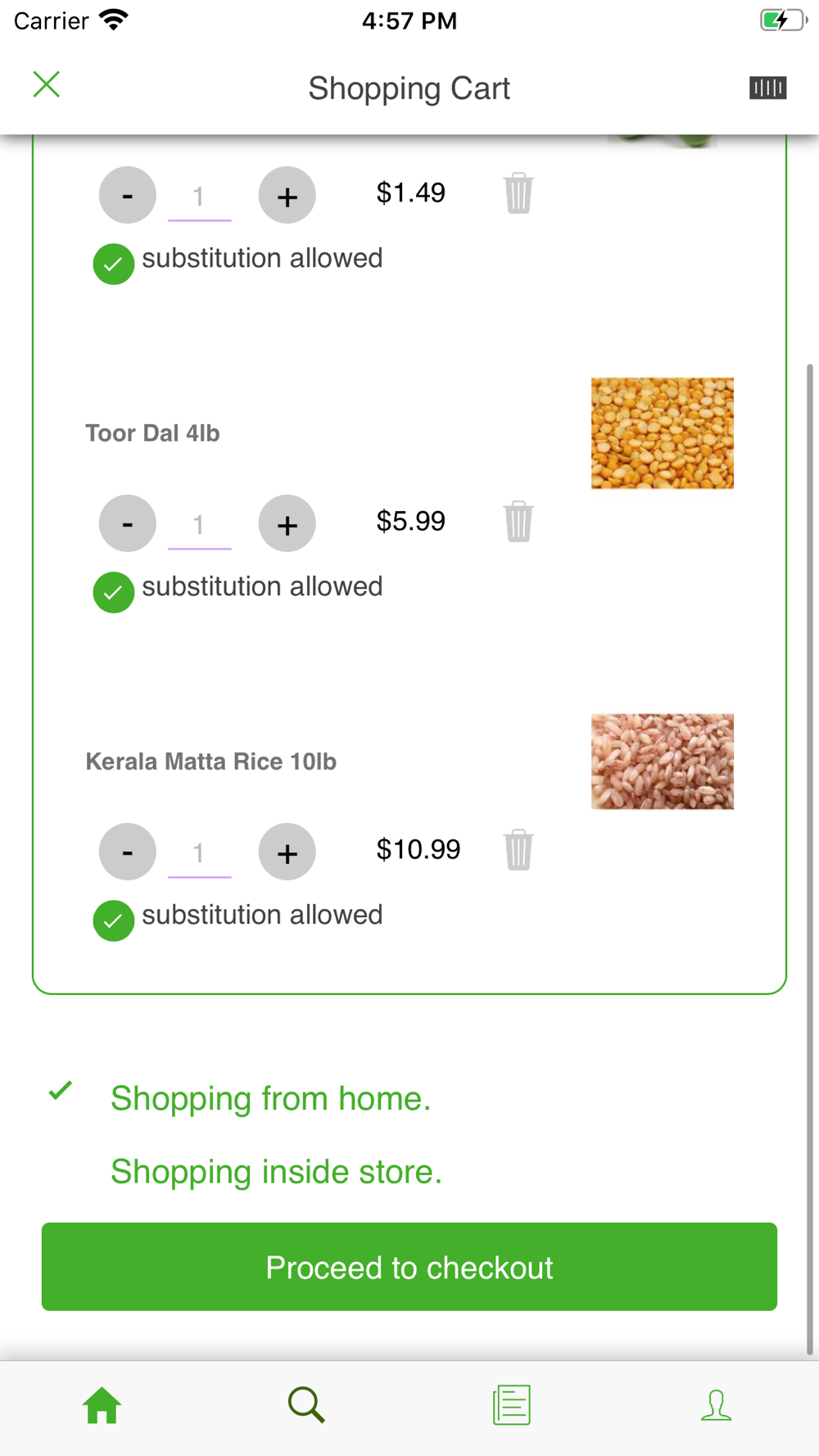Open the orders list tab icon
819x1456 pixels.
(x=512, y=1405)
